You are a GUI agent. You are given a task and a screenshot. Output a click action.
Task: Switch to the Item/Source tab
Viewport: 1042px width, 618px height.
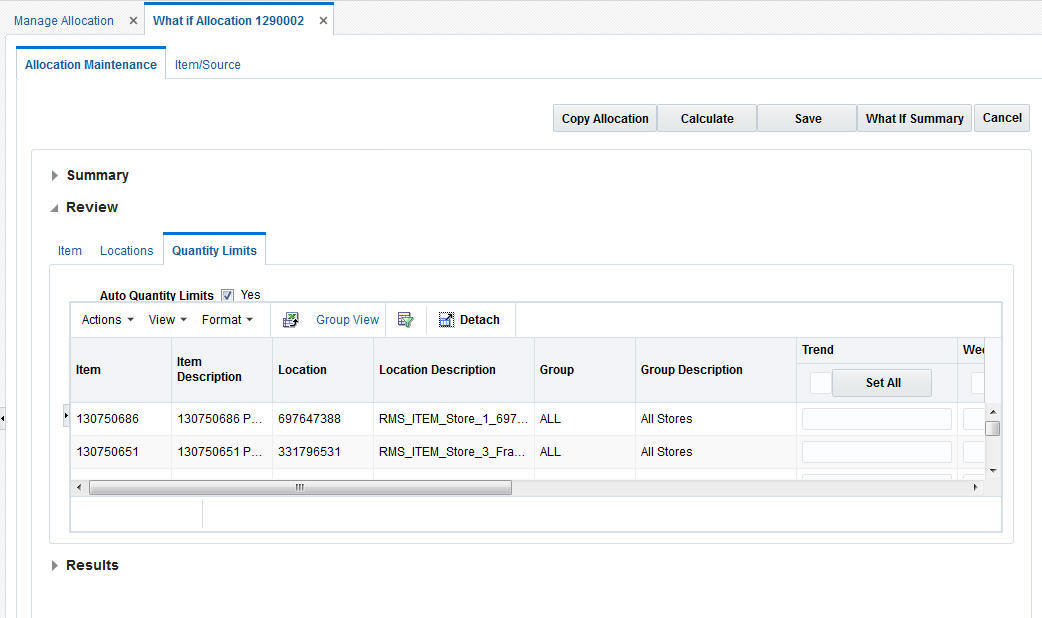click(x=207, y=64)
